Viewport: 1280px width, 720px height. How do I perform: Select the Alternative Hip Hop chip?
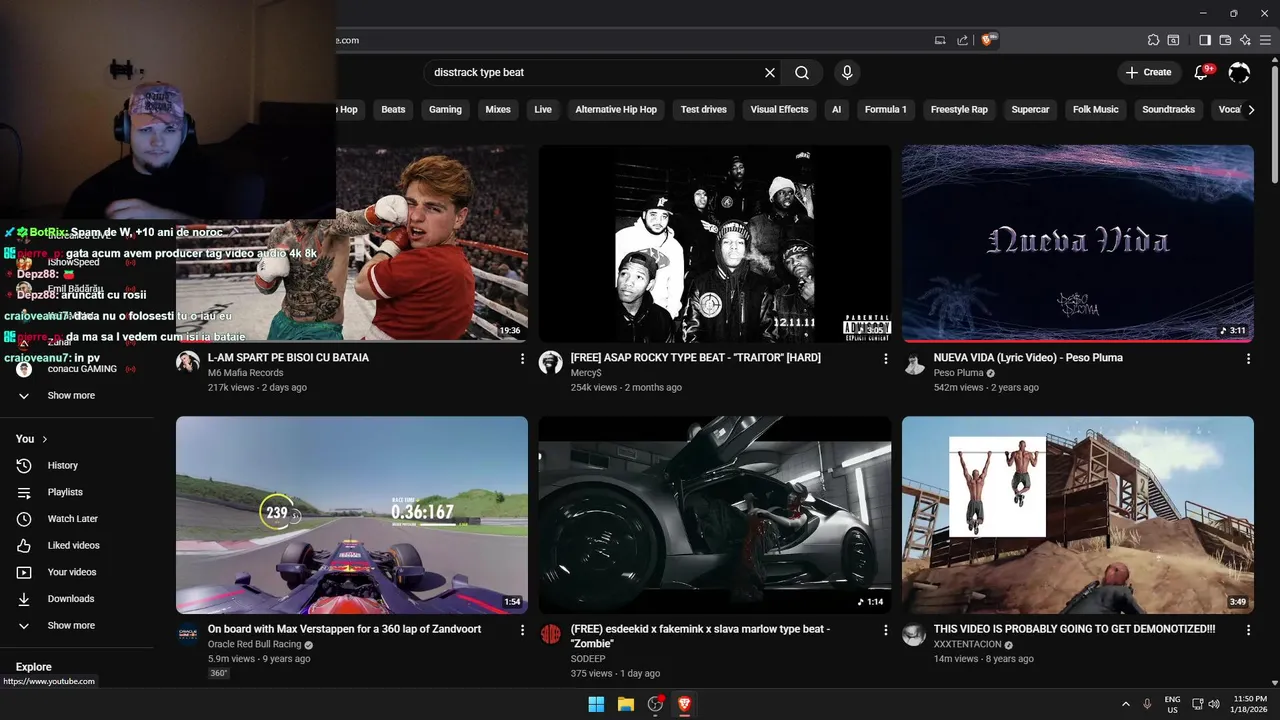coord(616,109)
